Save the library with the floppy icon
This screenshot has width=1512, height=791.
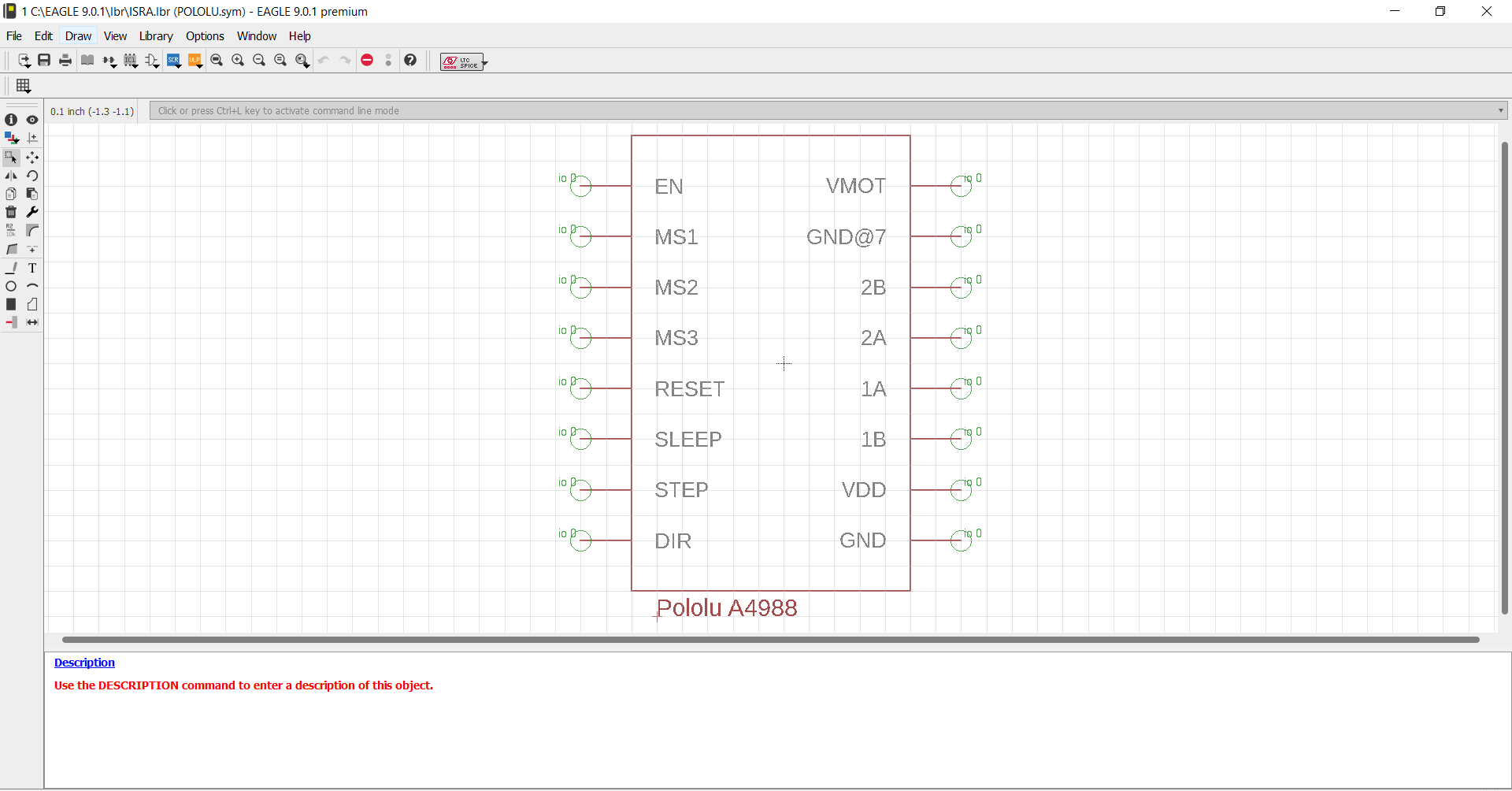[x=44, y=60]
